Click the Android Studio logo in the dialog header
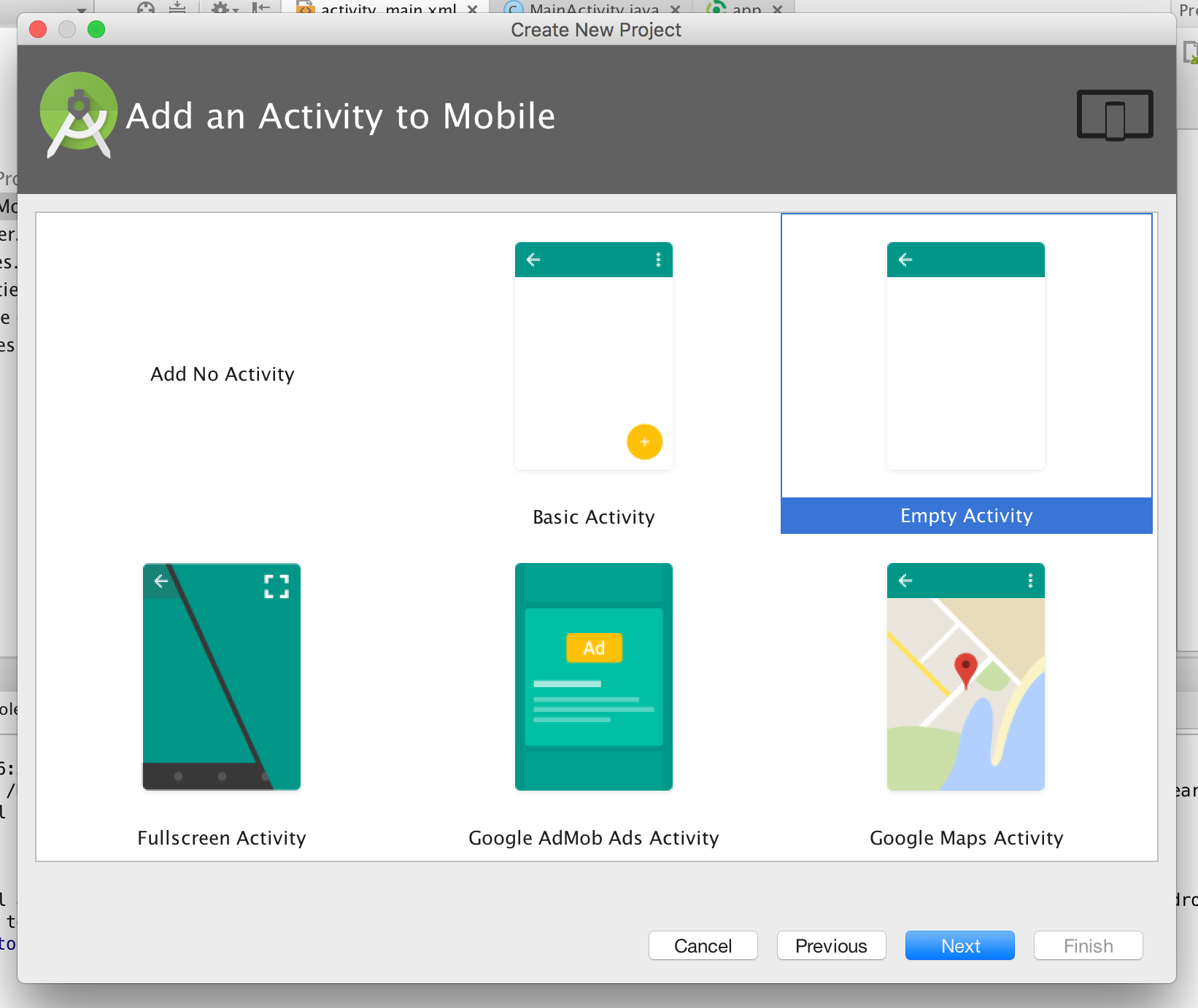The image size is (1198, 1008). pyautogui.click(x=77, y=115)
